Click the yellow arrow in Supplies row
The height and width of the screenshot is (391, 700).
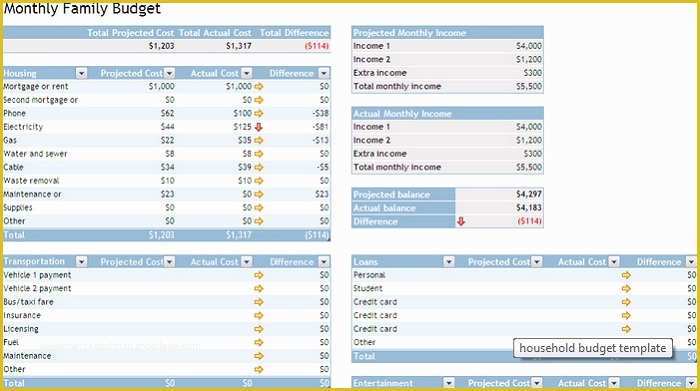tap(259, 208)
